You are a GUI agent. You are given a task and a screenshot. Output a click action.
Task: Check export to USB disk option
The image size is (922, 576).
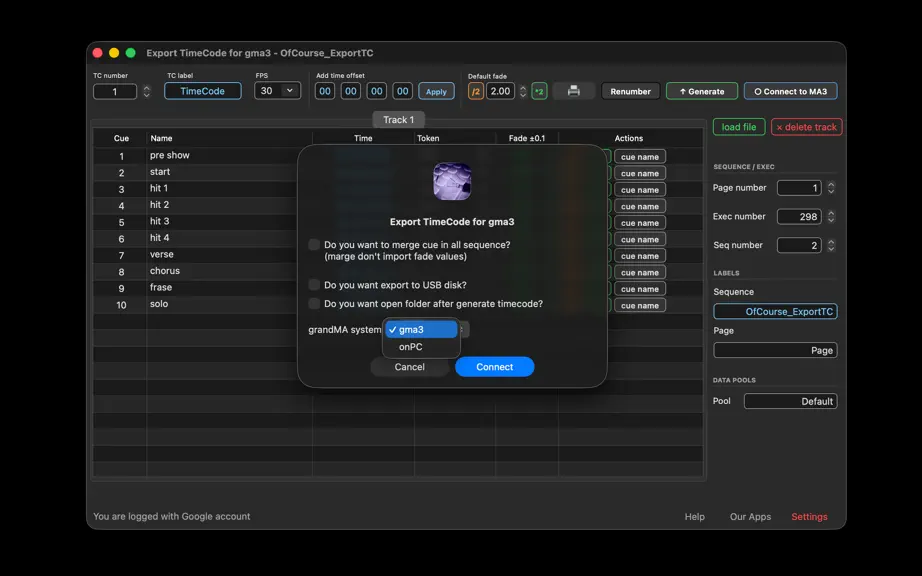pyautogui.click(x=314, y=284)
